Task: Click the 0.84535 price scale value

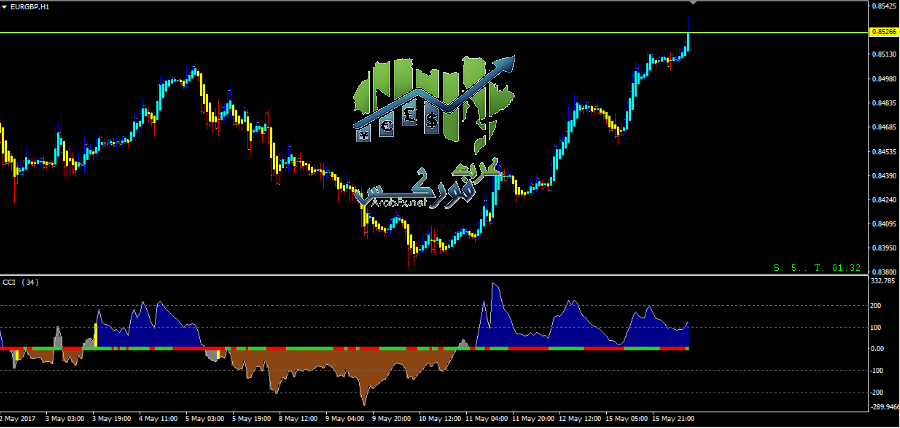Action: point(885,152)
